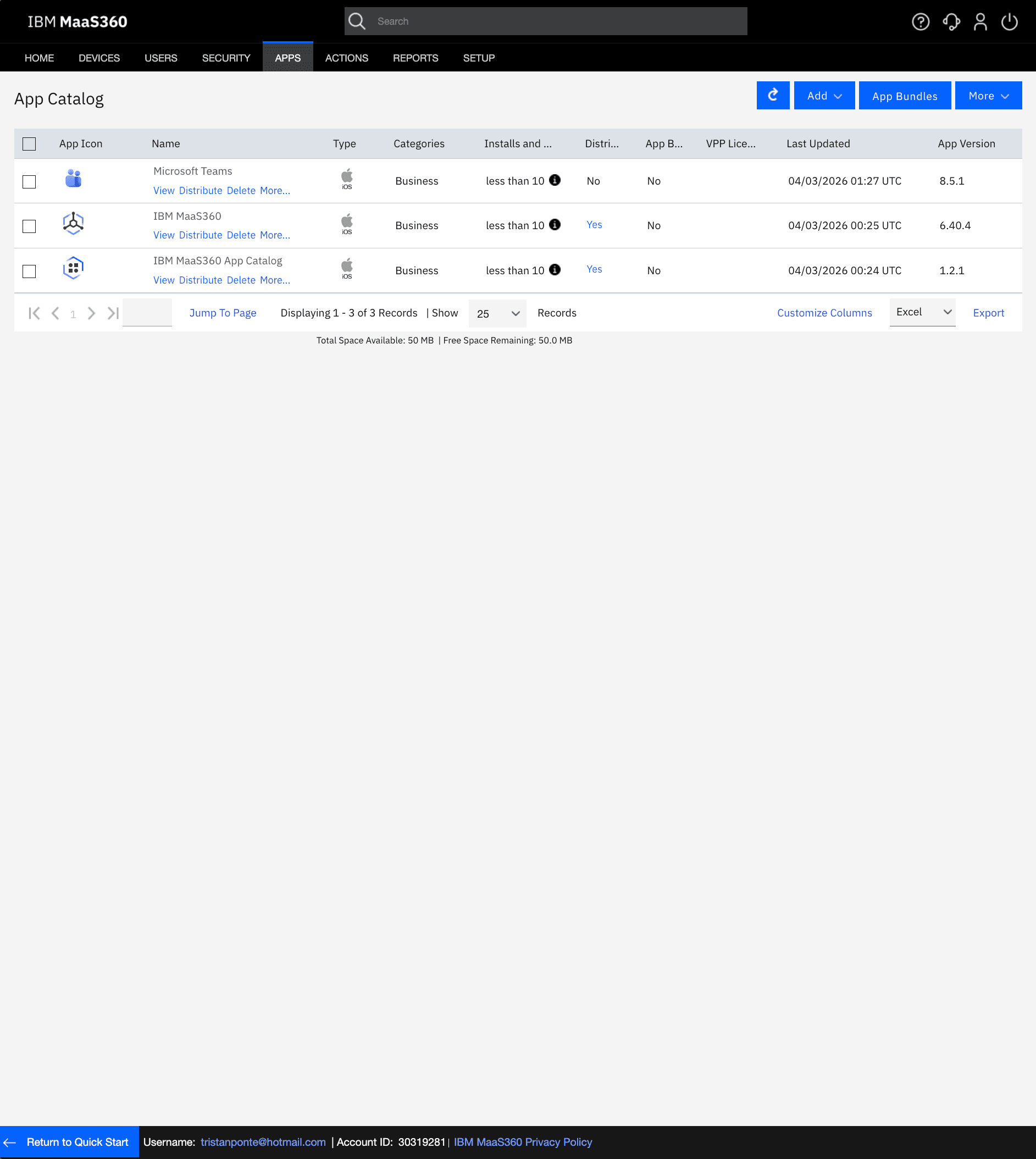
Task: Click Distribute link for IBM MaaS360
Action: (x=201, y=235)
